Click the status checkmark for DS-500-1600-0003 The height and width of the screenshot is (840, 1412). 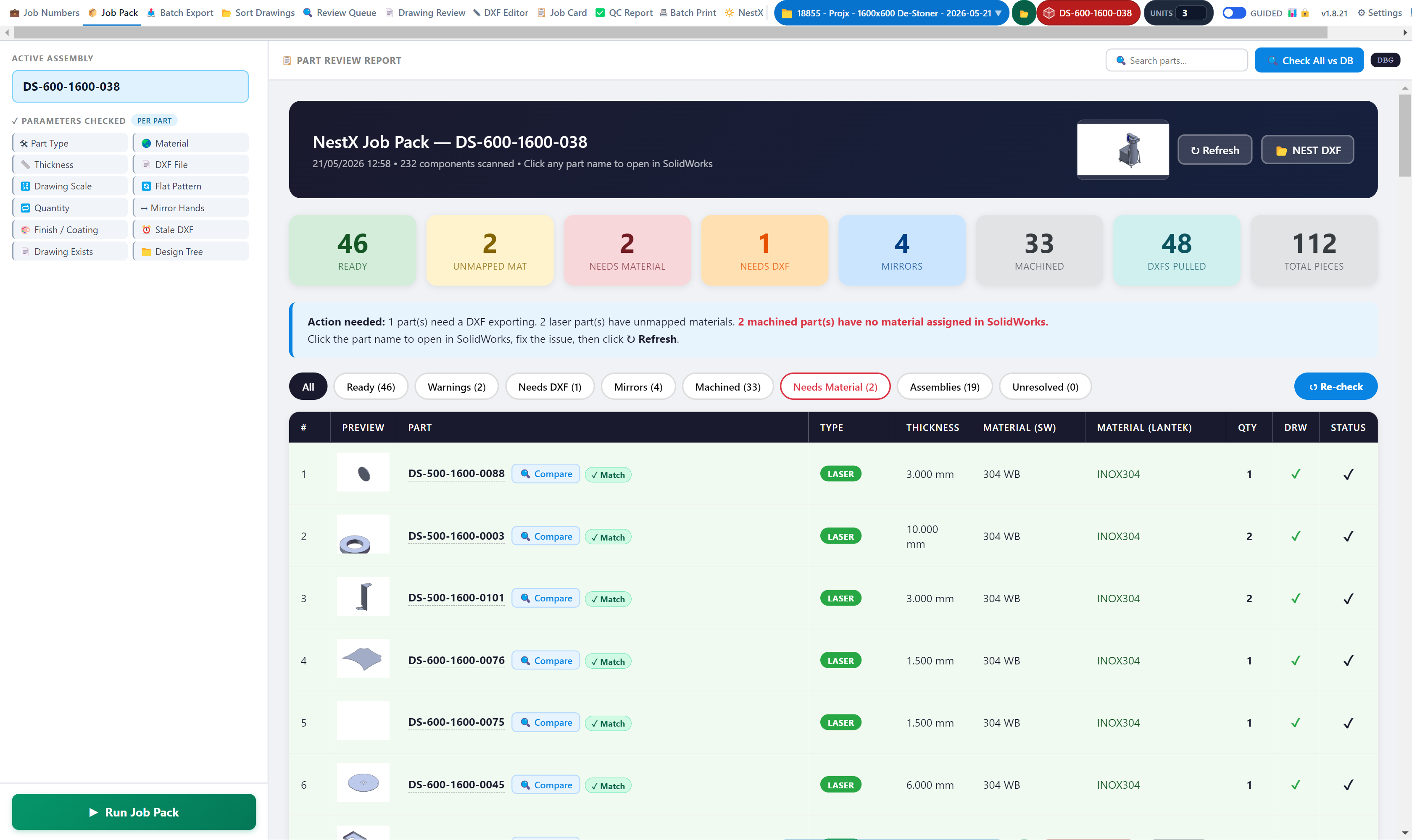tap(1349, 537)
